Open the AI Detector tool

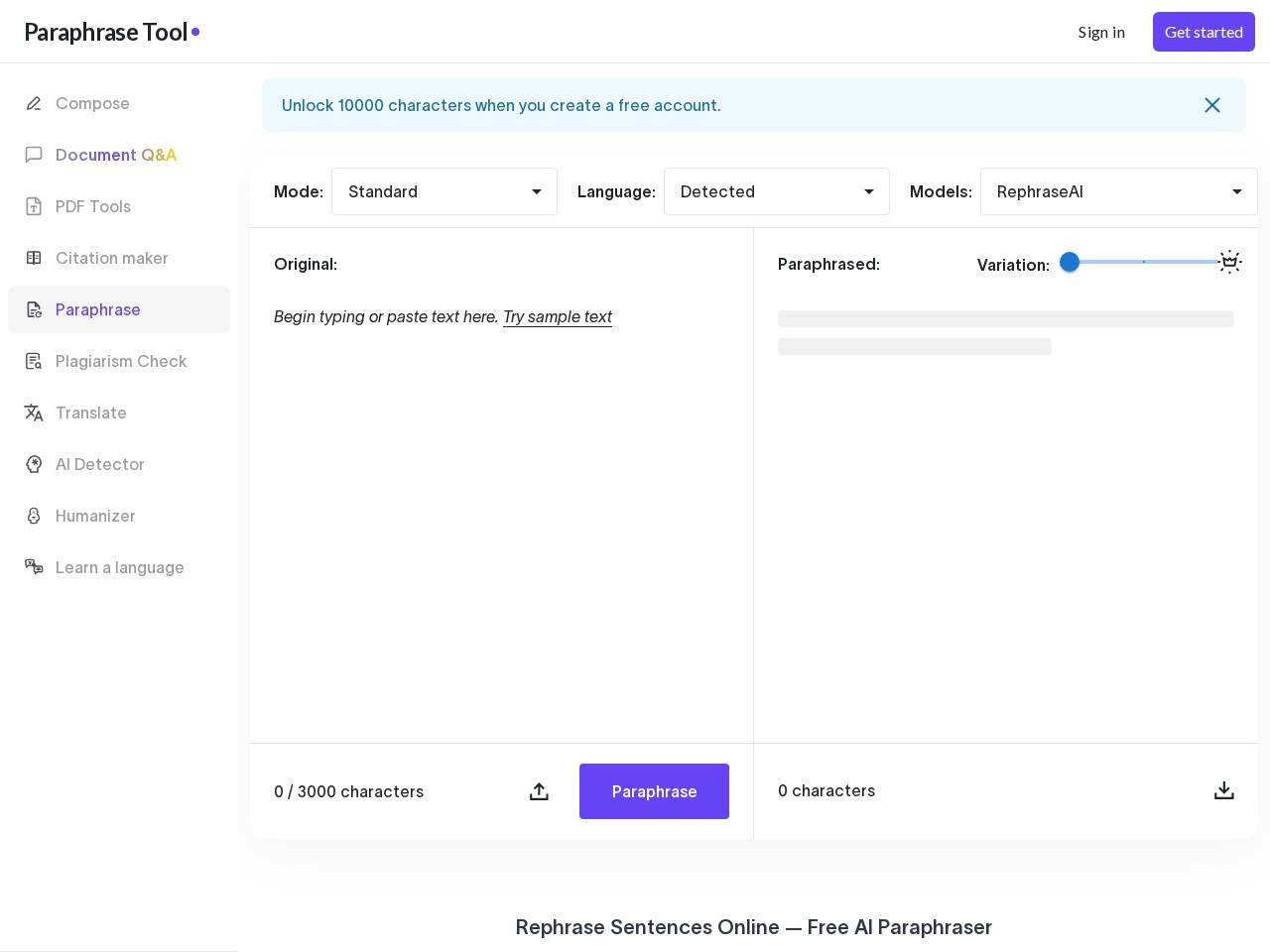119,464
